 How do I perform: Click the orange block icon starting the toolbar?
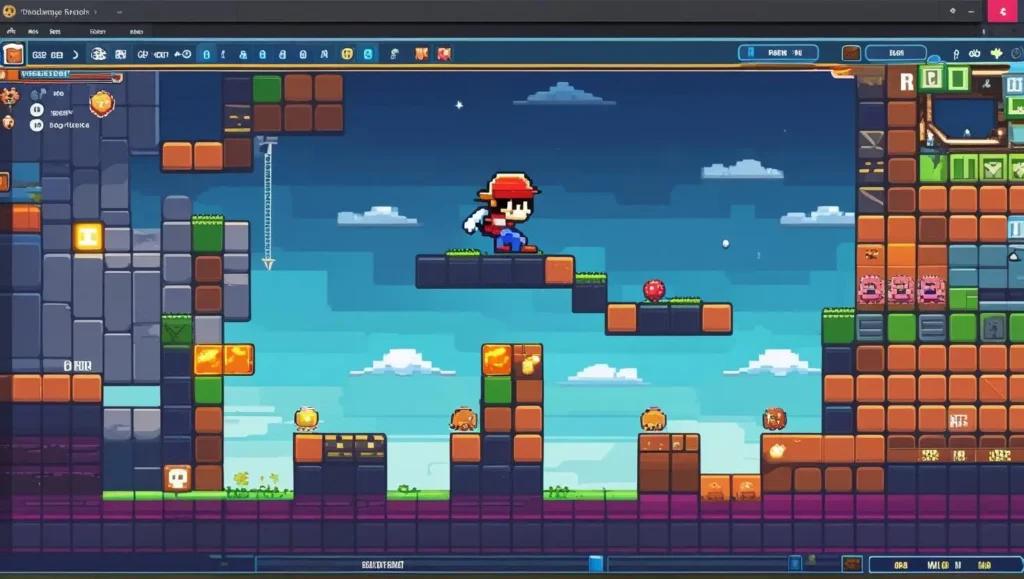12,54
